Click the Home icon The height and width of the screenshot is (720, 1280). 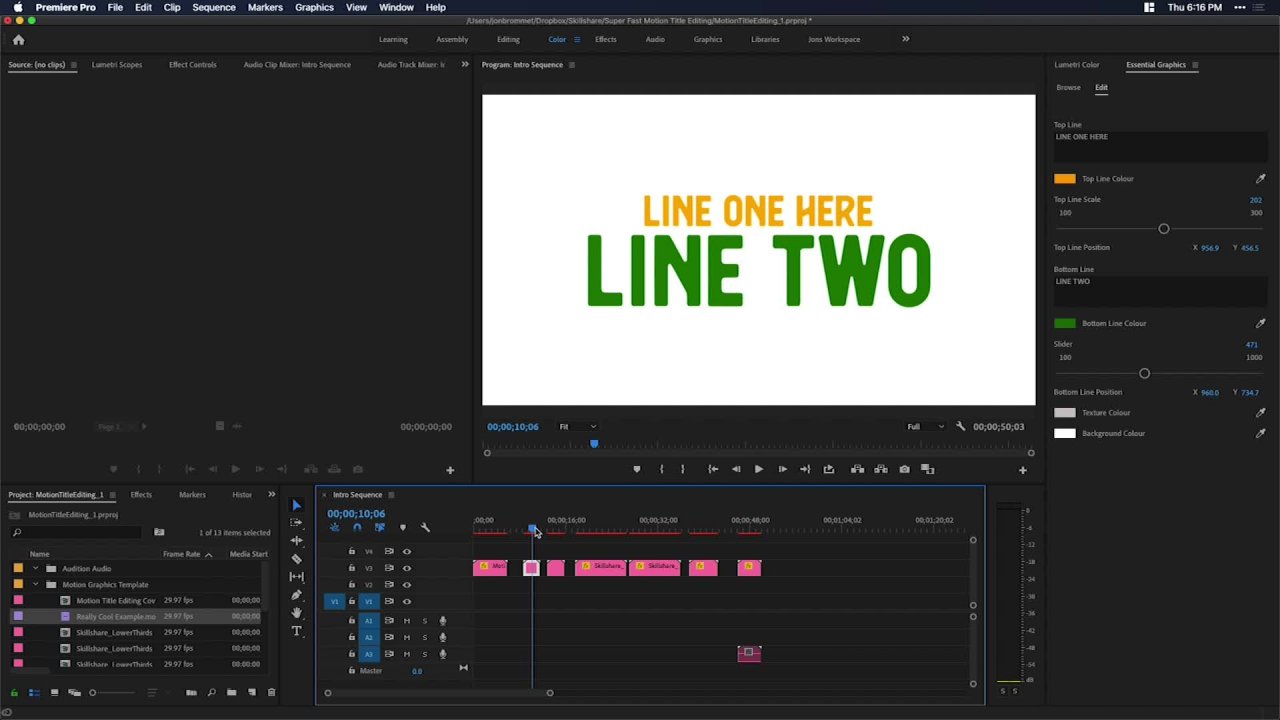point(18,40)
